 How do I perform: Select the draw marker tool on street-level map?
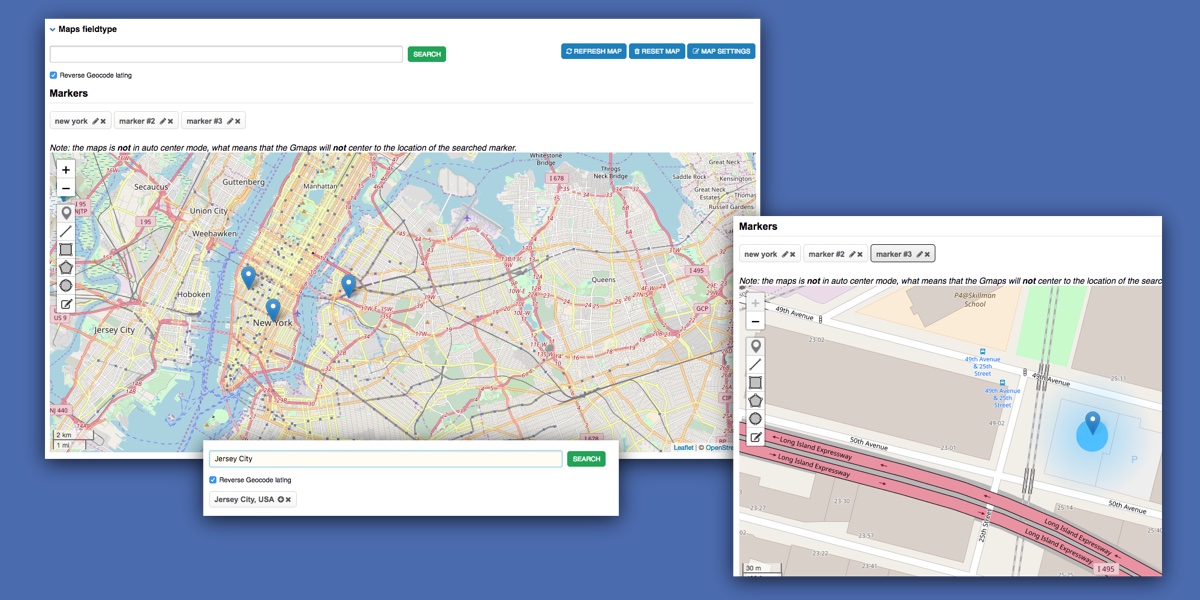[x=756, y=346]
